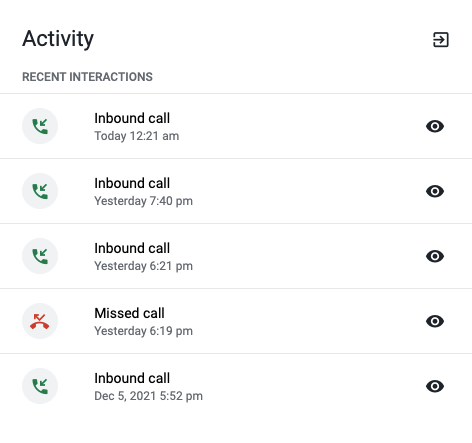
Task: Click the phone icon for the Dec 5, 2021 call
Action: (x=40, y=386)
